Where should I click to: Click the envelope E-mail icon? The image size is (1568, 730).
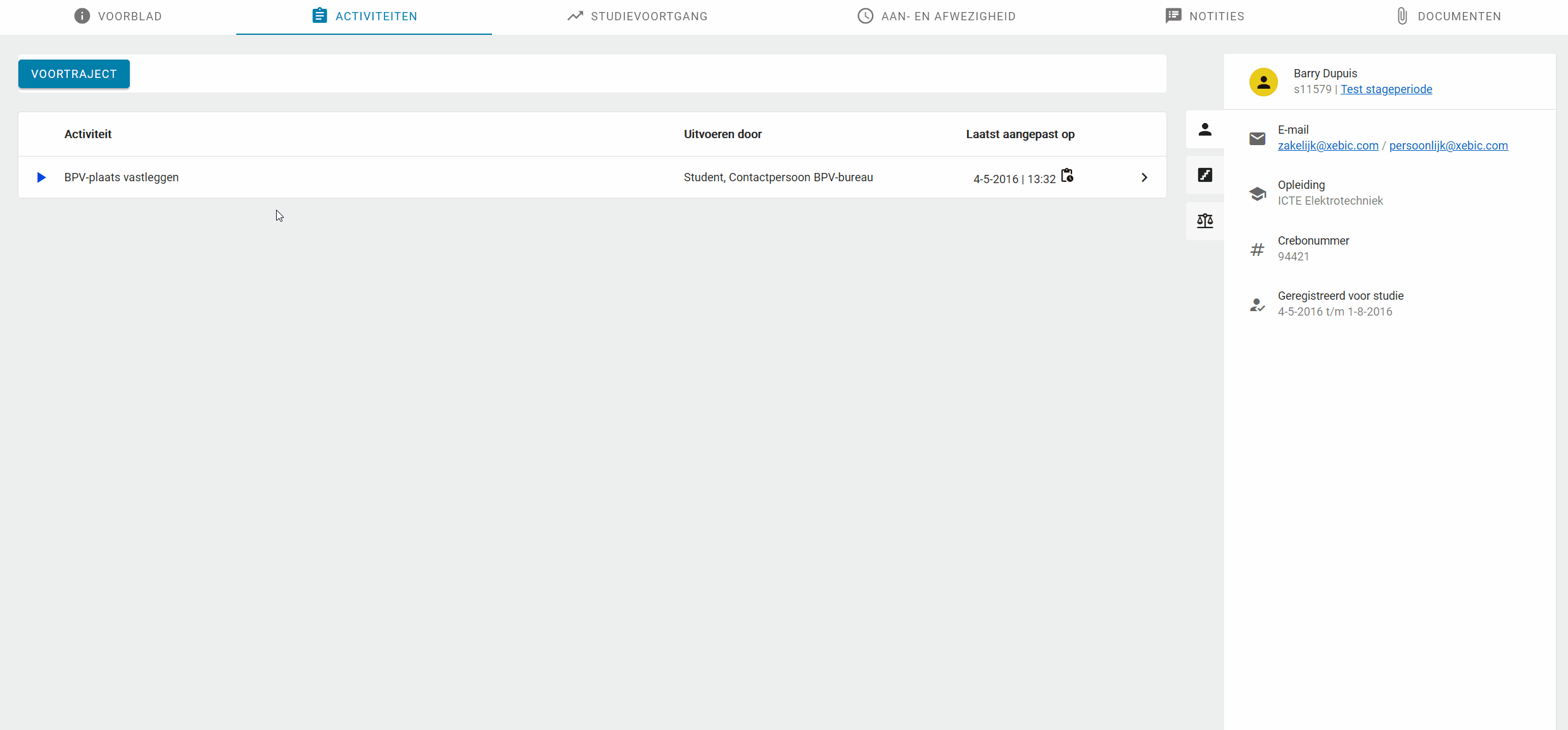(x=1257, y=138)
